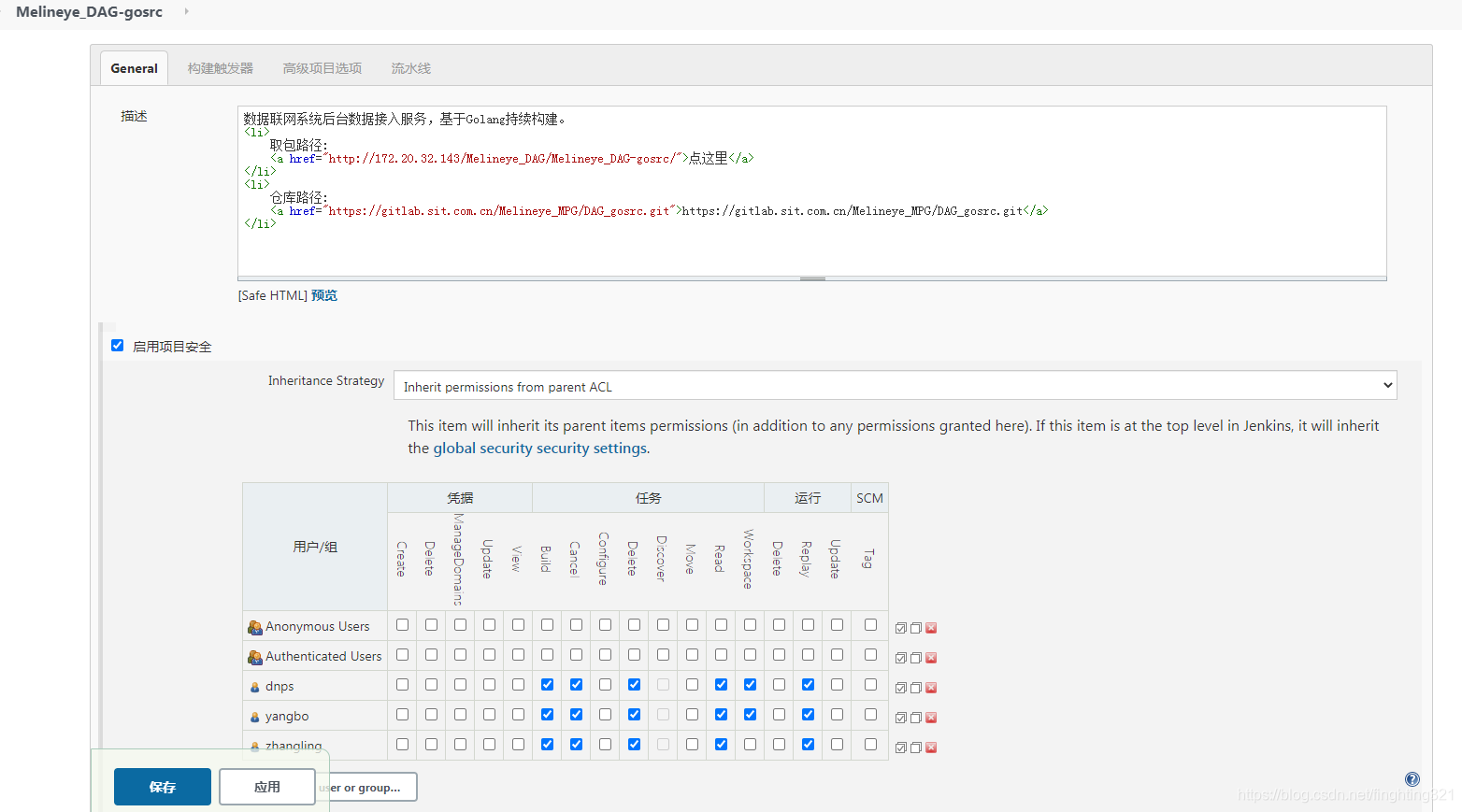Select all permissions for dnps
The width and height of the screenshot is (1462, 812).
click(901, 688)
